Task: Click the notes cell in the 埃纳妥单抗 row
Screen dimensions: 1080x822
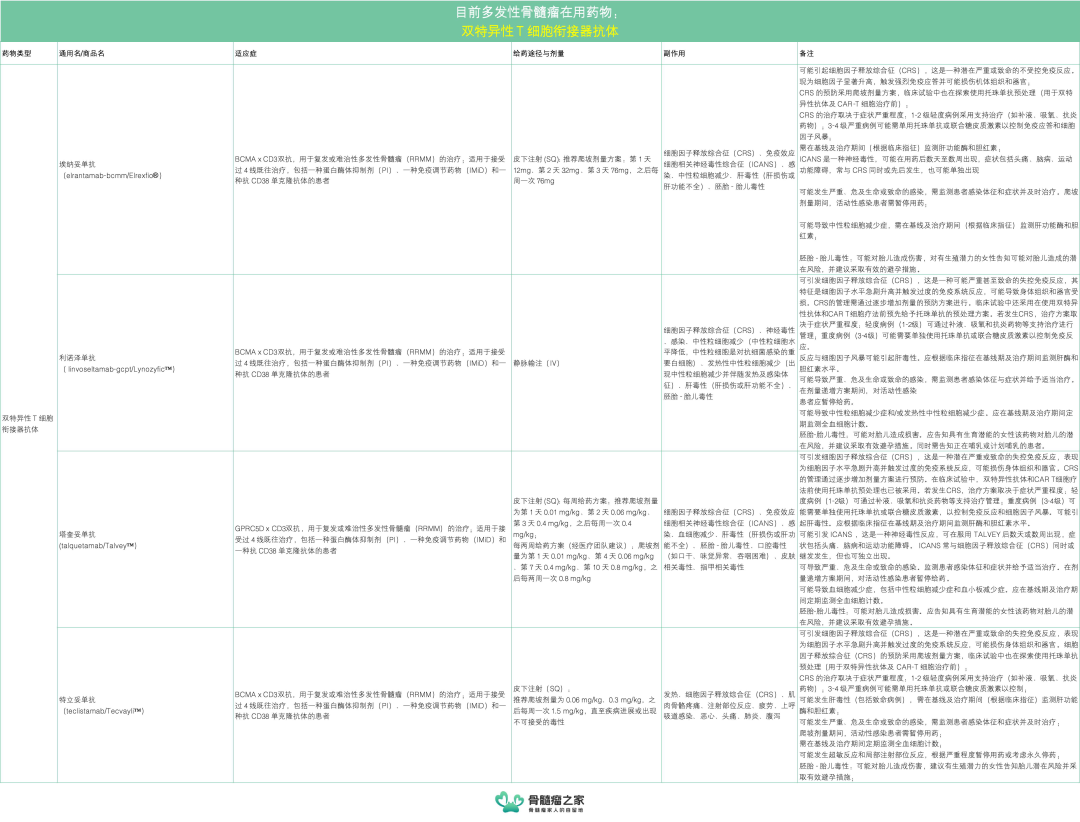Action: click(938, 169)
